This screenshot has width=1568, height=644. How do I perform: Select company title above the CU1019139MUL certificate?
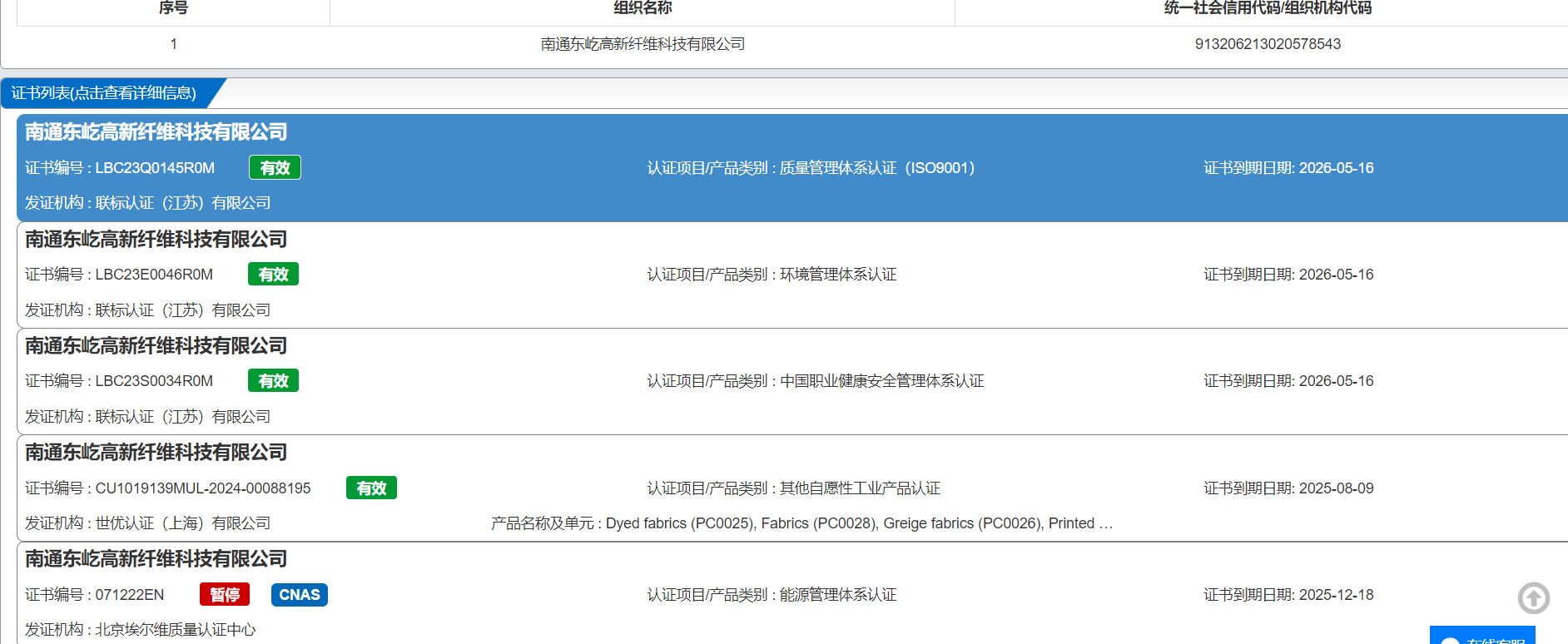(x=156, y=453)
